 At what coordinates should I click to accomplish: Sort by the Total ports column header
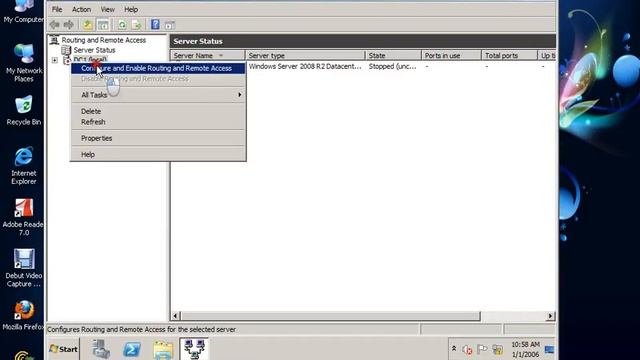click(510, 56)
